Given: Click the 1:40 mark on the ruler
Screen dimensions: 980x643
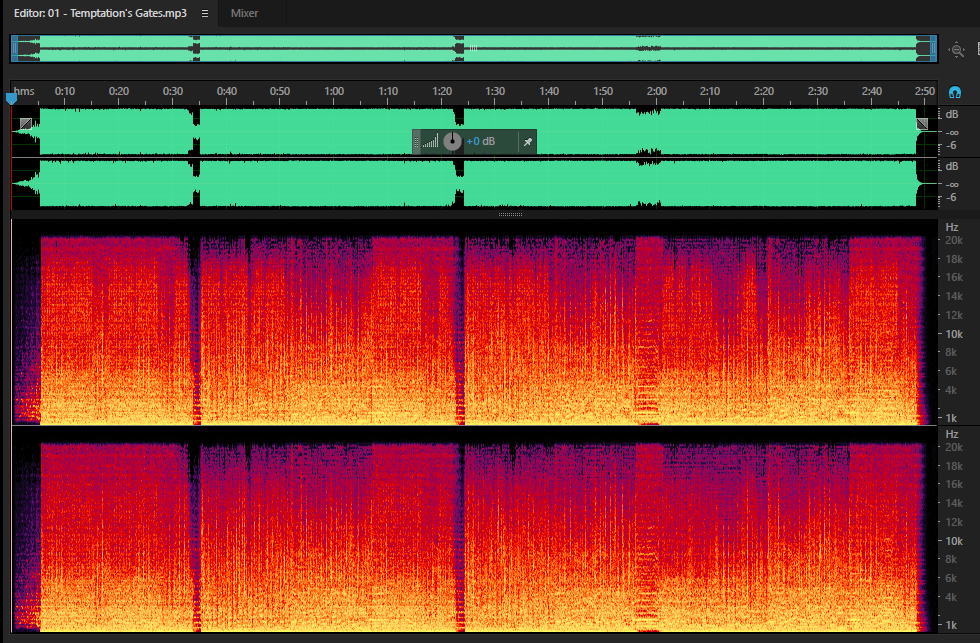Looking at the screenshot, I should tap(549, 91).
